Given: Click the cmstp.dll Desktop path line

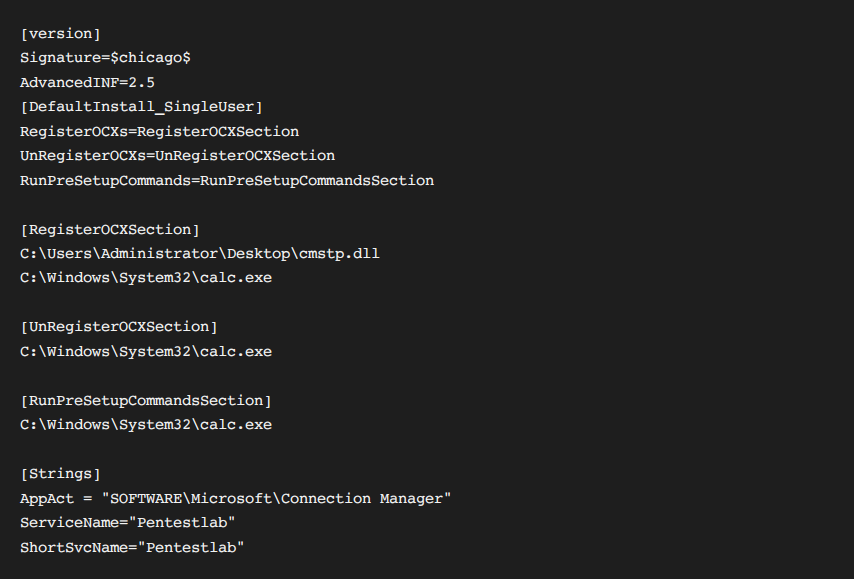Looking at the screenshot, I should pos(199,254).
